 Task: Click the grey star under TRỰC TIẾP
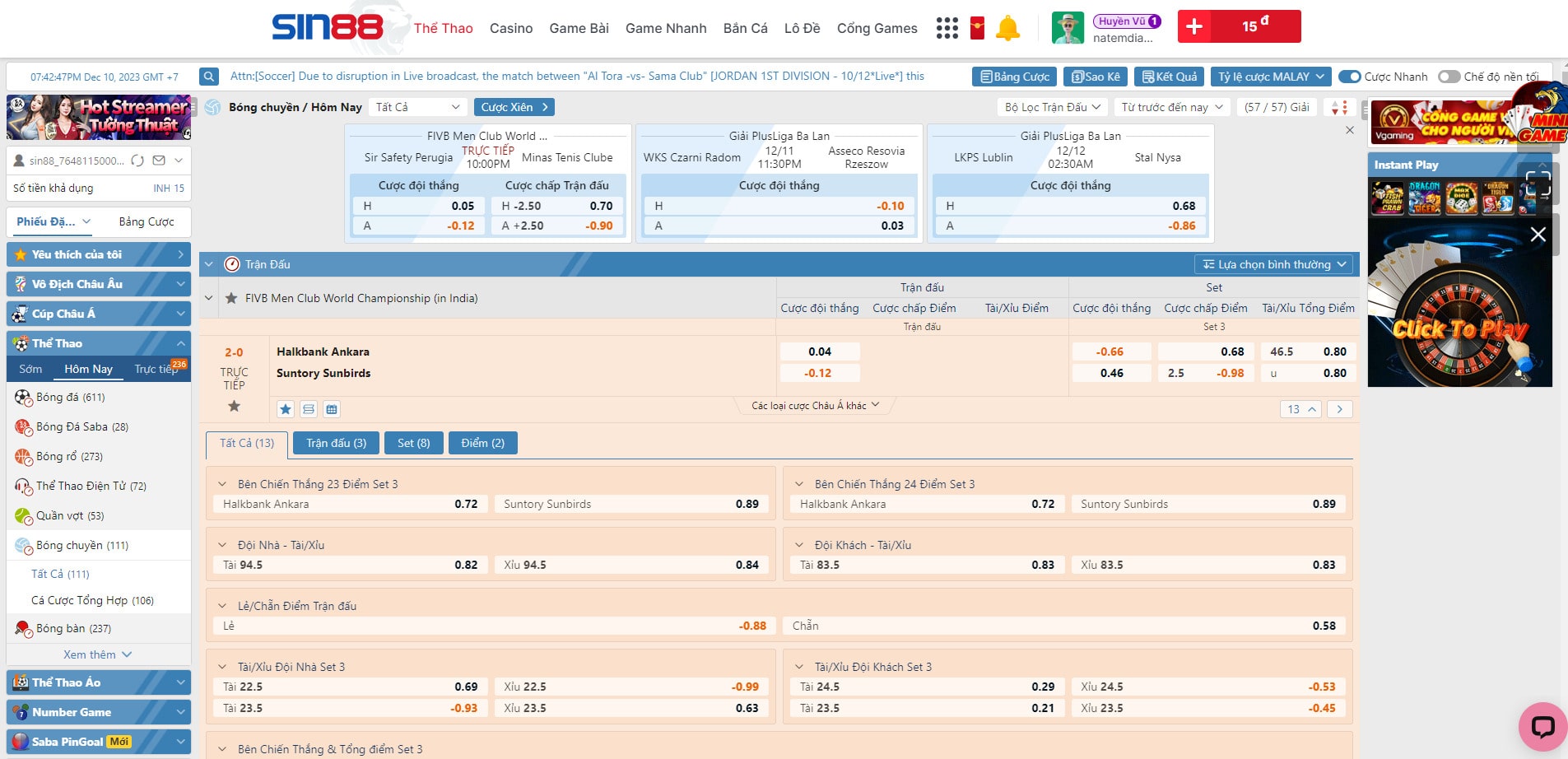234,406
